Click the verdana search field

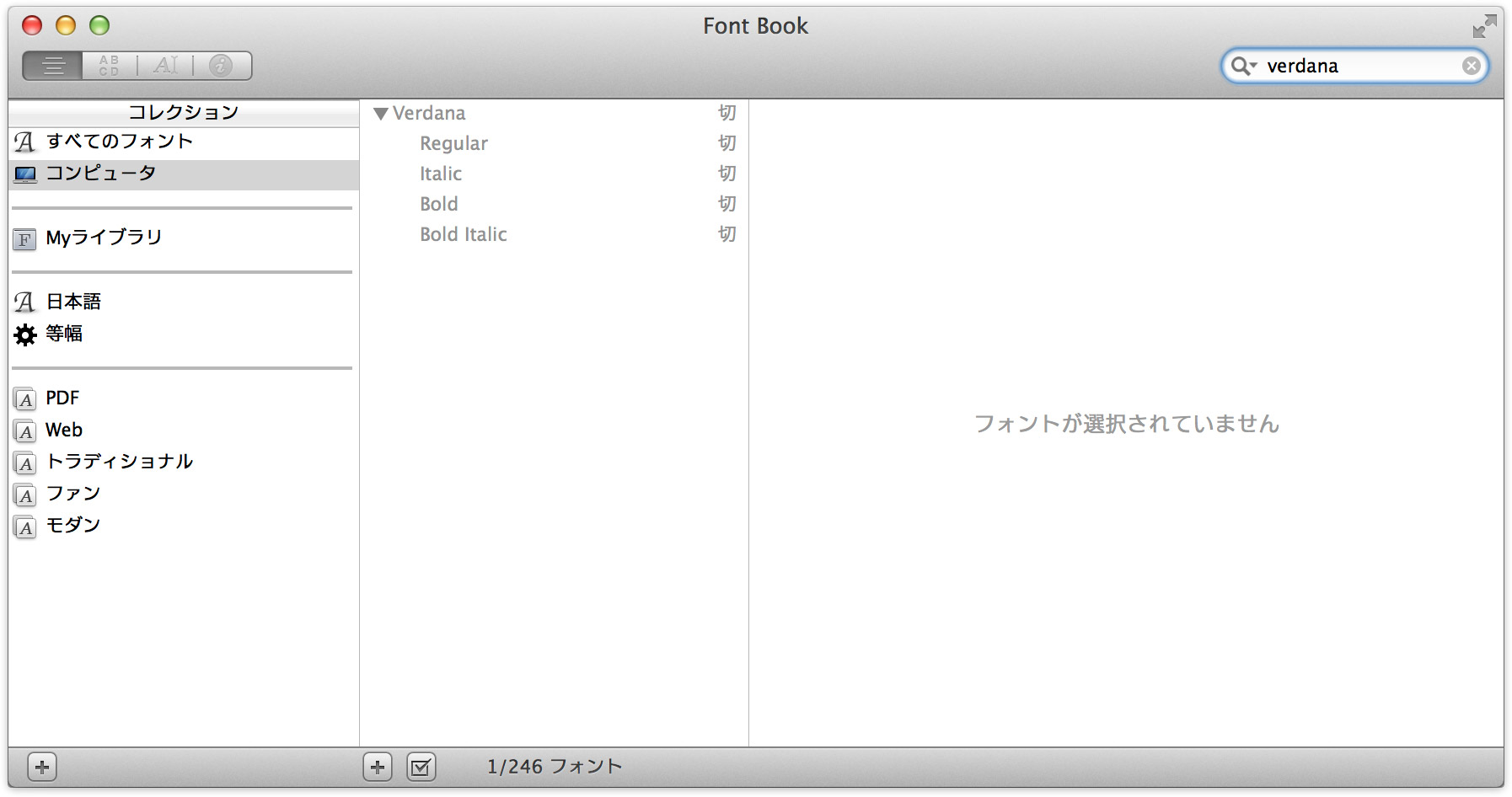(x=1354, y=66)
